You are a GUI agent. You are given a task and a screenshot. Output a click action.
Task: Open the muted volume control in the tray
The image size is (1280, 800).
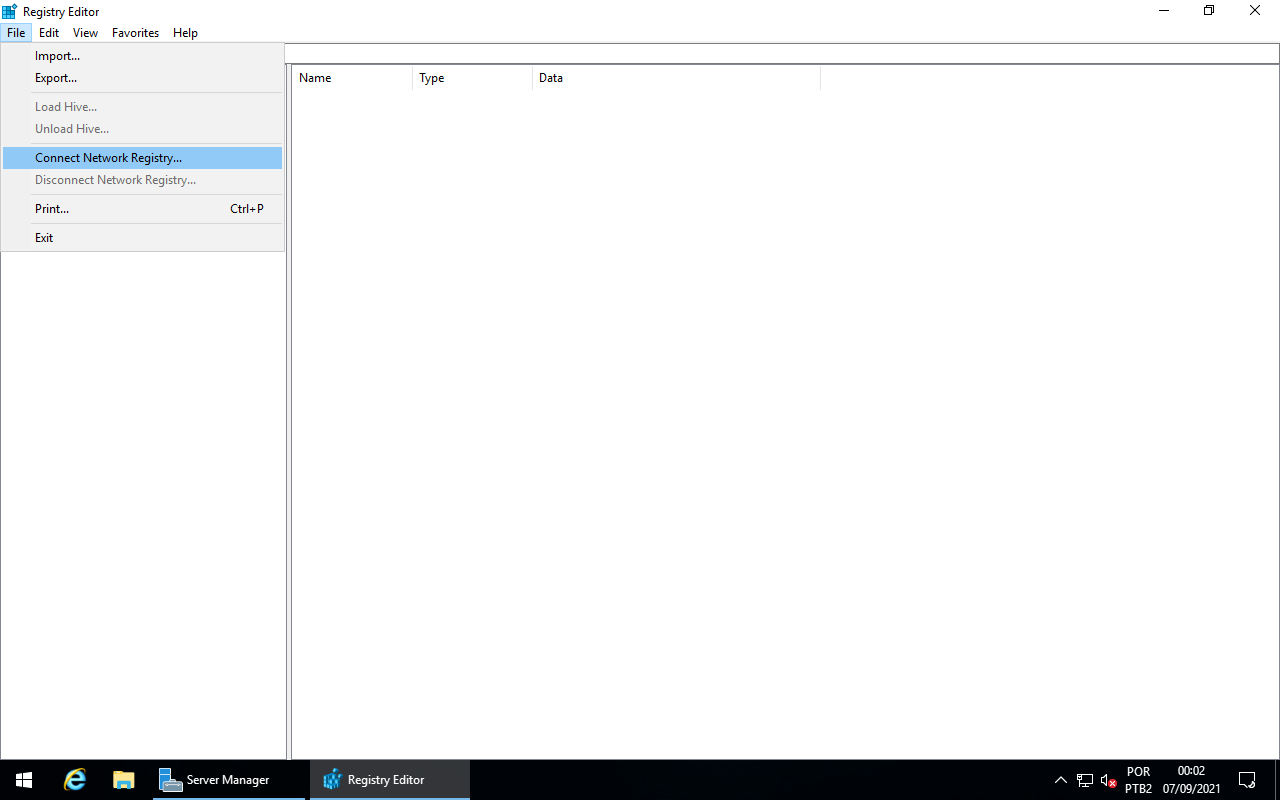click(x=1108, y=779)
